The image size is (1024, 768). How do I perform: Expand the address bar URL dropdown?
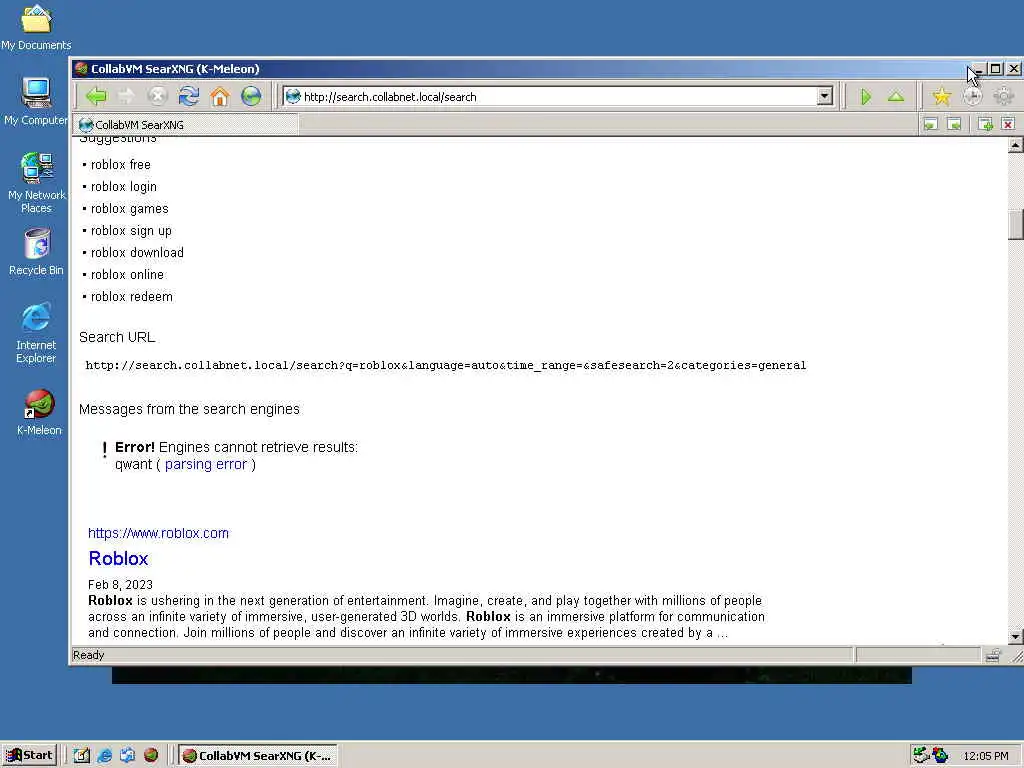(825, 97)
